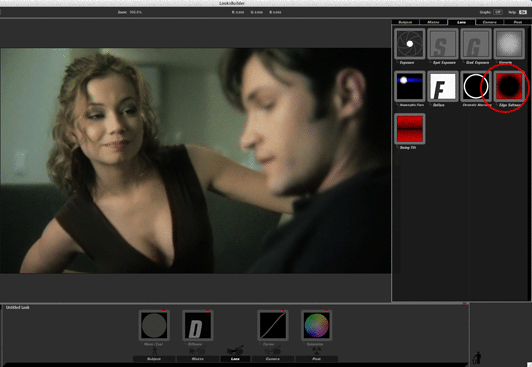The image size is (532, 367).
Task: Click the Matte stage label in chain
Action: (x=197, y=359)
